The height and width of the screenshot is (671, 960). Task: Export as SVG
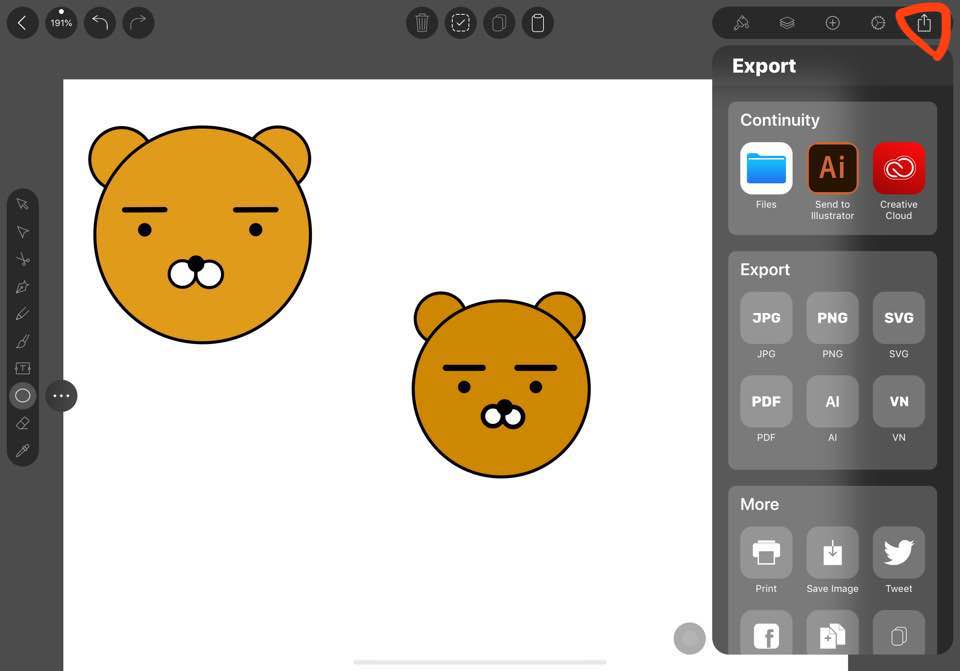click(x=899, y=318)
